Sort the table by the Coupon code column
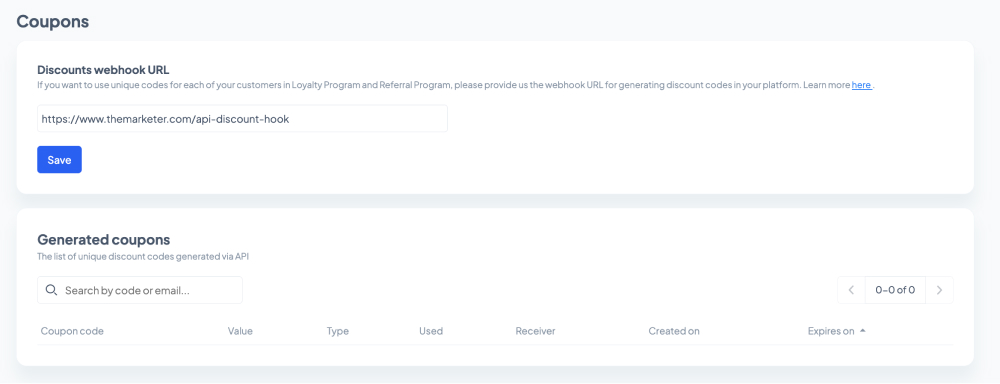 pyautogui.click(x=72, y=331)
